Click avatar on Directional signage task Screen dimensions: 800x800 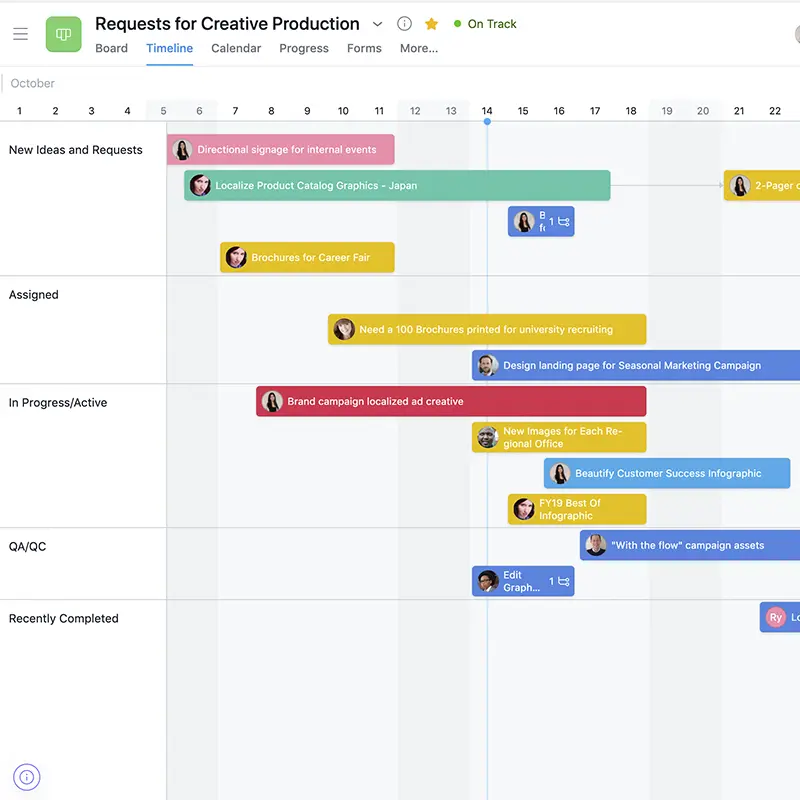coord(182,150)
